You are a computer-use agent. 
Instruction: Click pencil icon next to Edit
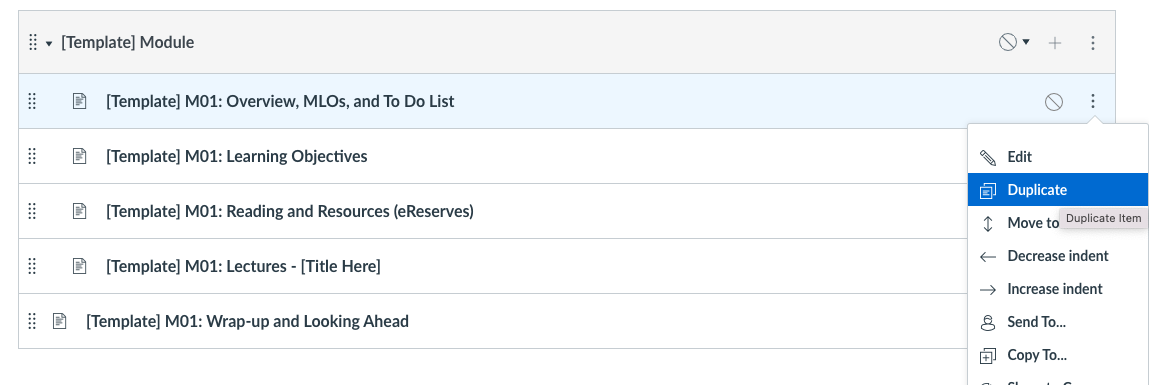(x=988, y=157)
